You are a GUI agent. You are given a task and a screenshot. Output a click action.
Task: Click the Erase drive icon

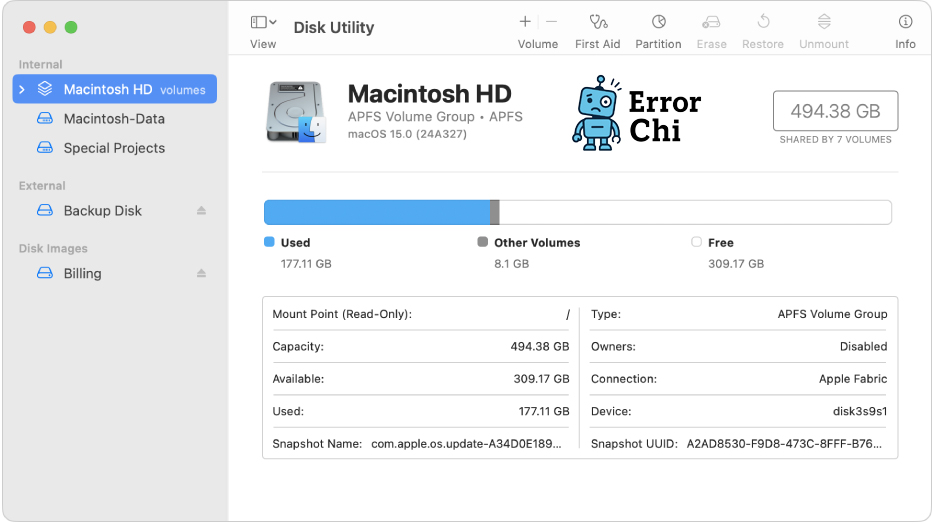tap(711, 23)
